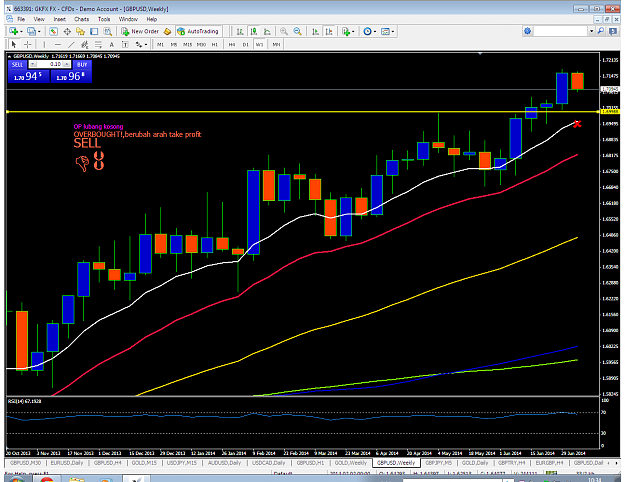
Task: Switch to the USDCAD,Daily chart tab
Action: coord(269,463)
